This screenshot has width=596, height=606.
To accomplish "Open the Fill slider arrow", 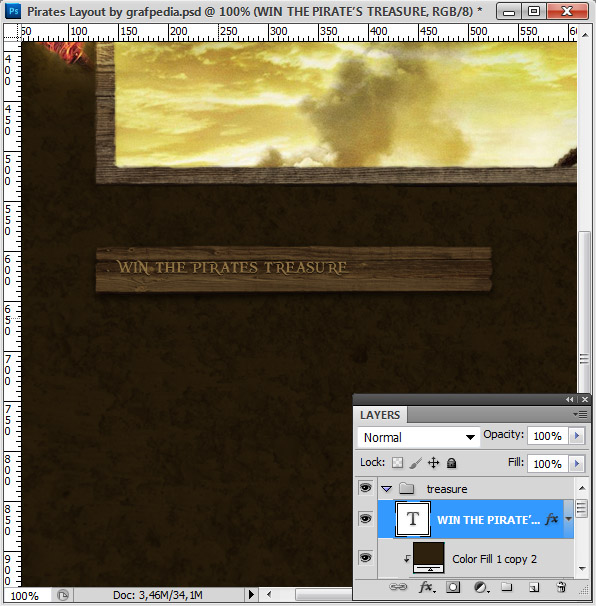I will pyautogui.click(x=577, y=463).
